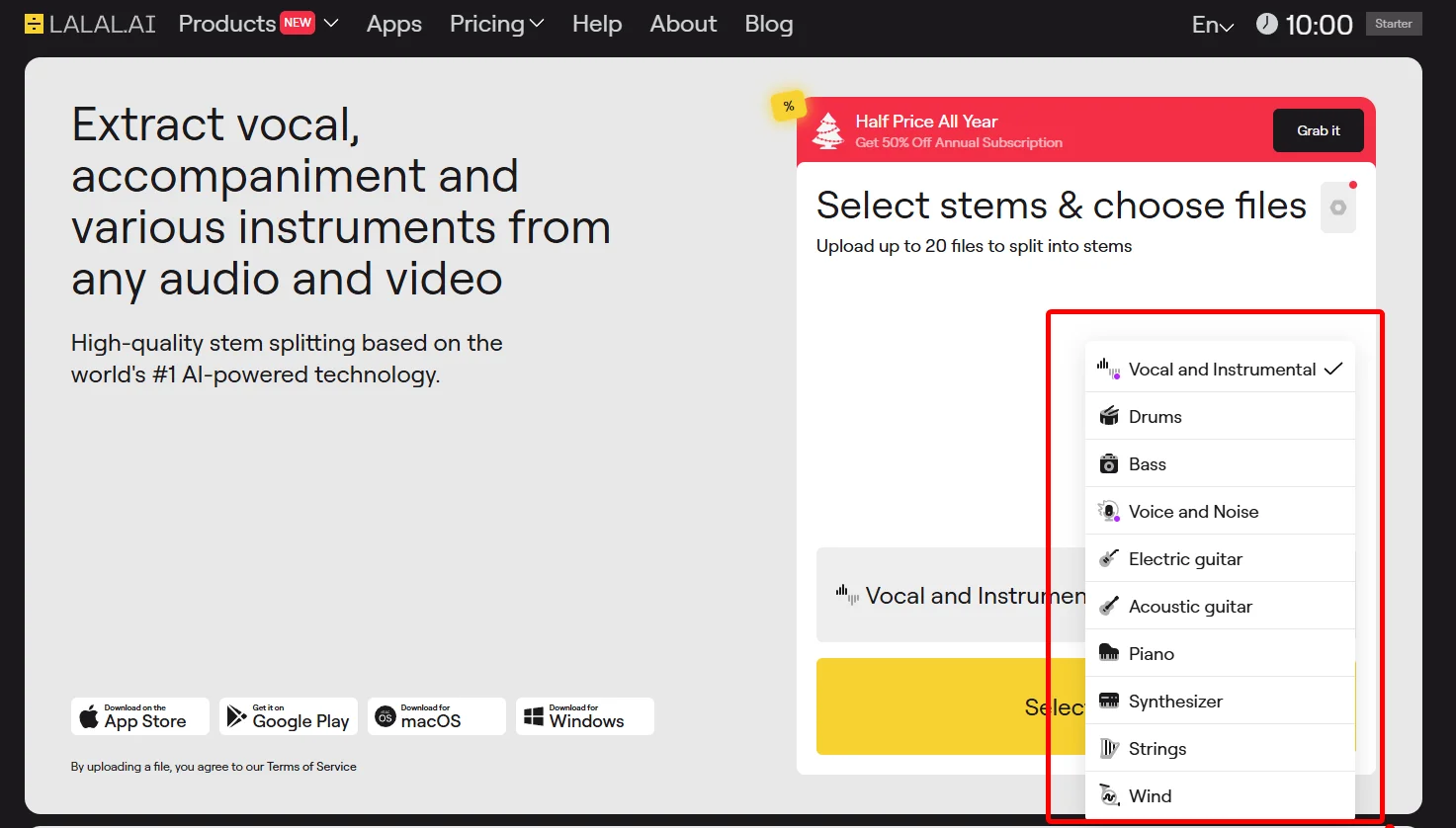1456x828 pixels.
Task: Choose the Strings harp icon
Action: [1109, 748]
